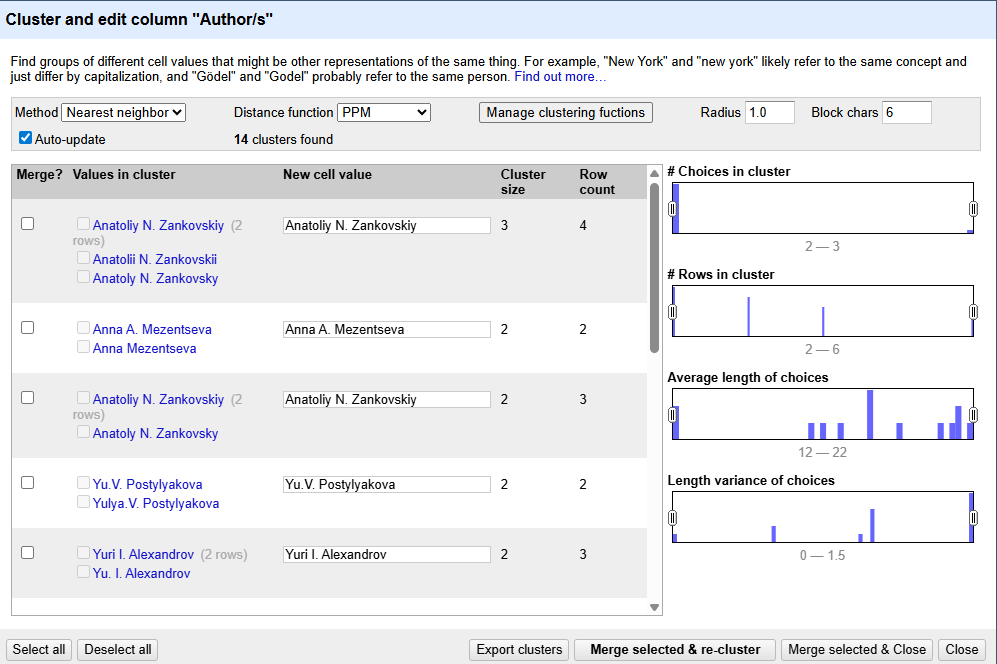Focus the Block chars input field
The width and height of the screenshot is (997, 664).
(906, 113)
